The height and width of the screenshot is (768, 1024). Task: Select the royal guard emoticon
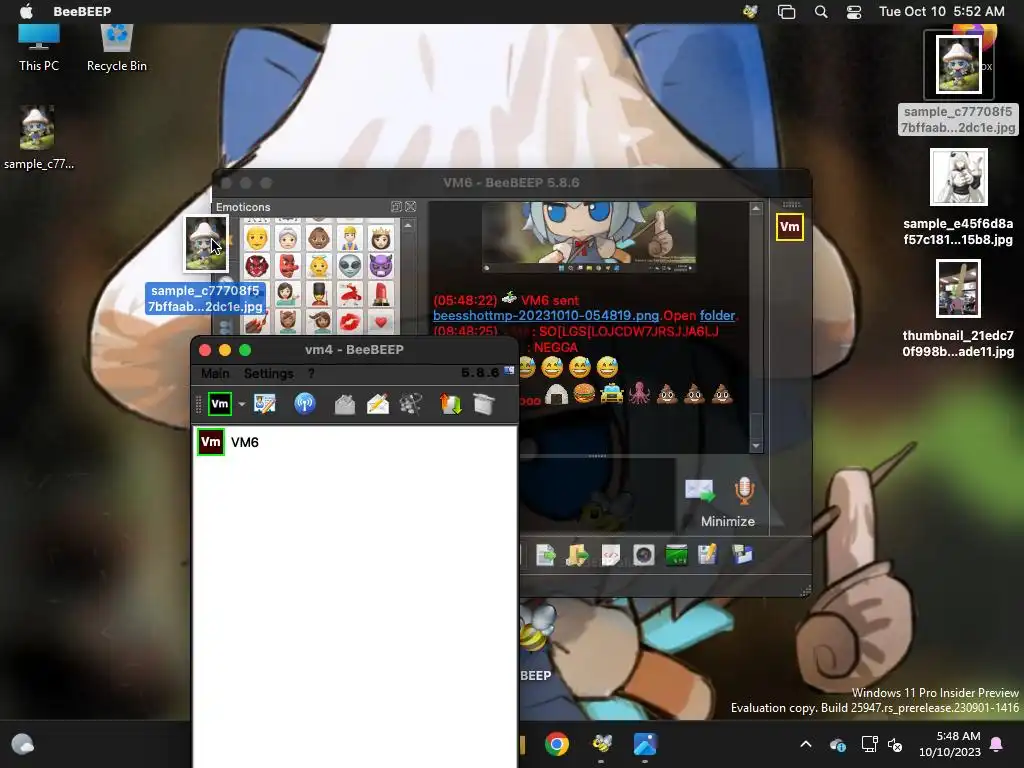(319, 295)
